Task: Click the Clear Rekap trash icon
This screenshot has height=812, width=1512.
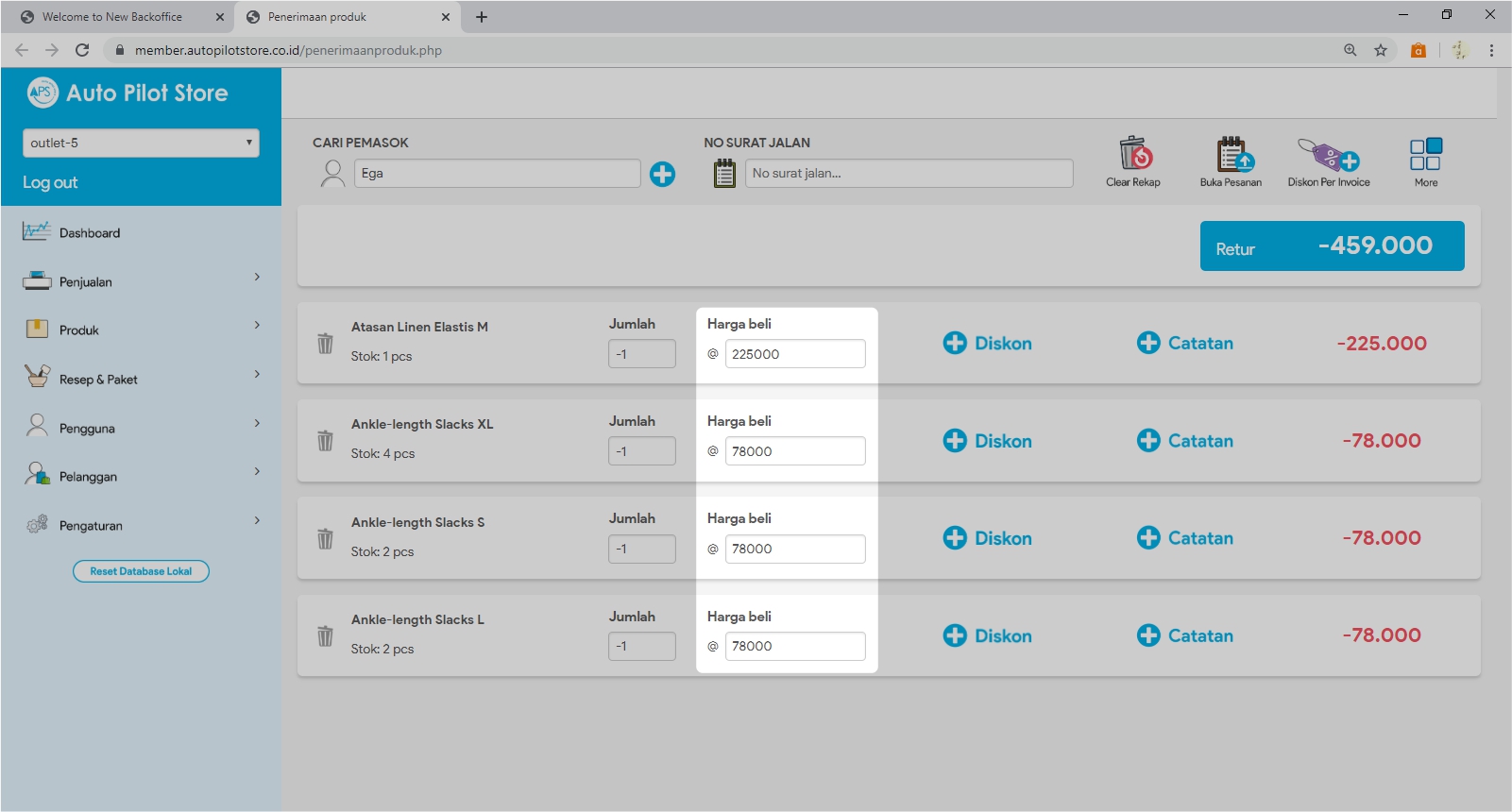Action: click(x=1134, y=153)
